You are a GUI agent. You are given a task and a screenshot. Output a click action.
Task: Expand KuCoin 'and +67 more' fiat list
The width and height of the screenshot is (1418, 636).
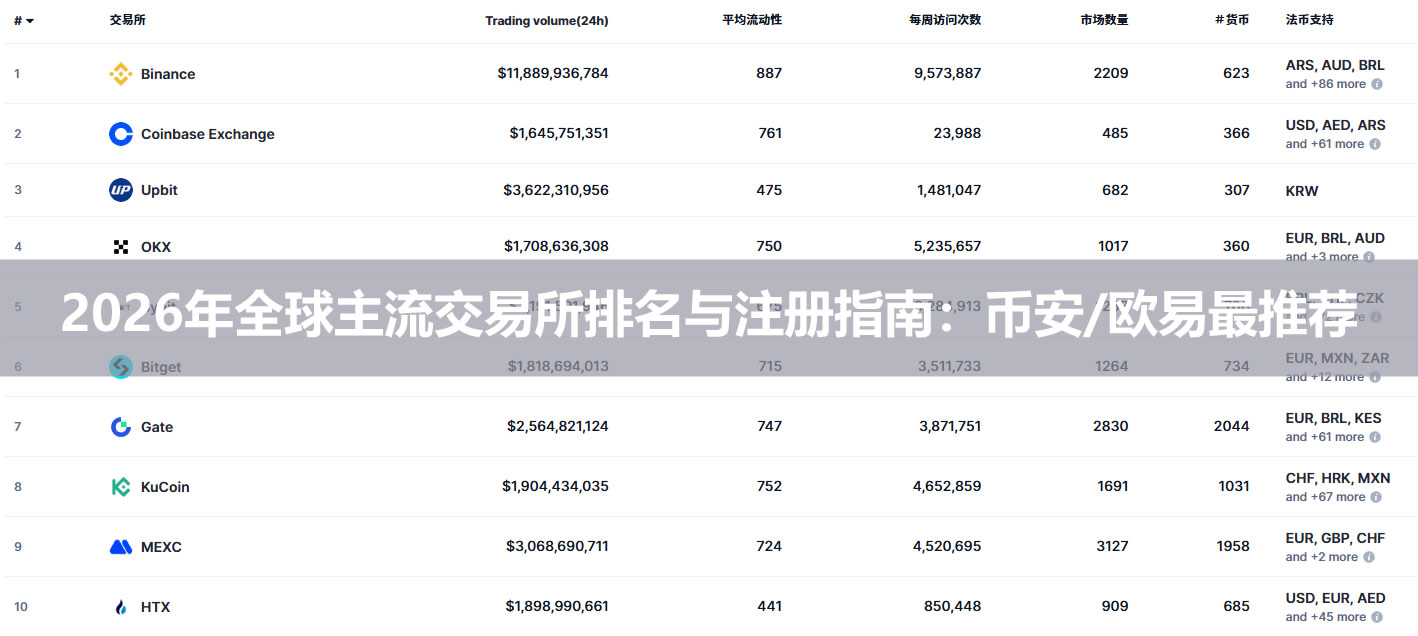[1326, 497]
